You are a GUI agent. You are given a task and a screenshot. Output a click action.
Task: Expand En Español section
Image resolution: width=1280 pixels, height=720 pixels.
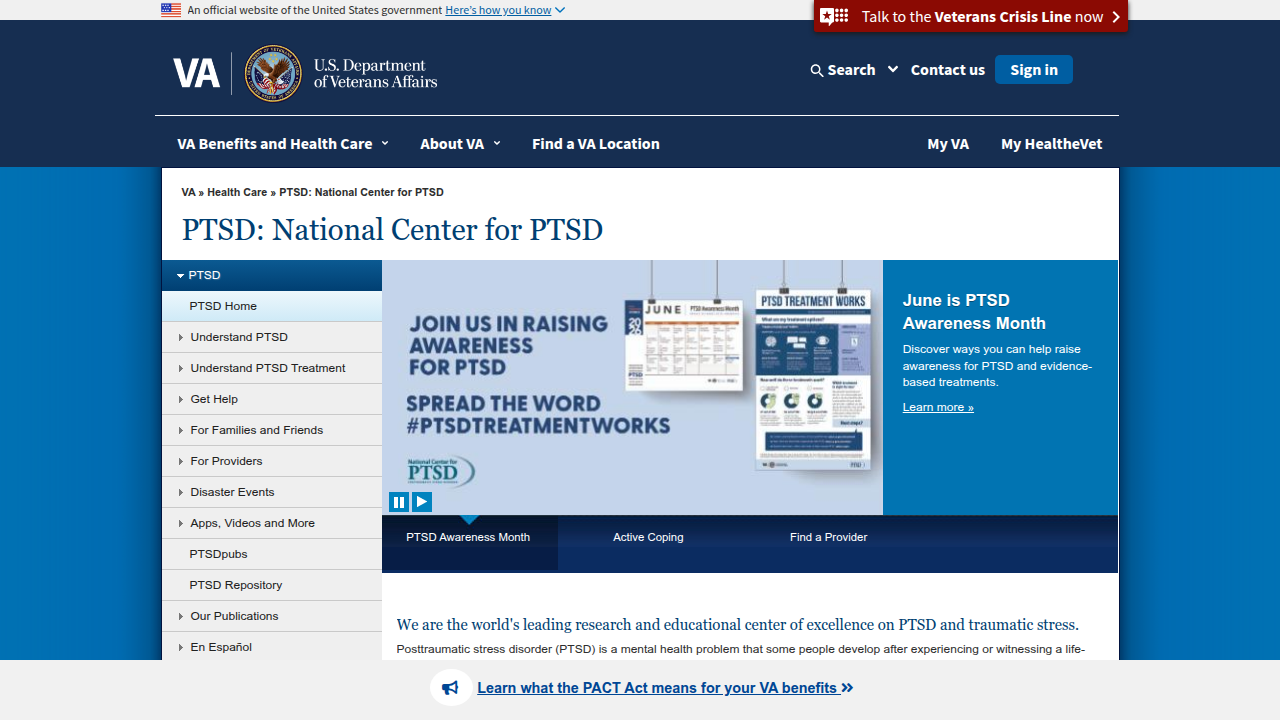tap(272, 647)
